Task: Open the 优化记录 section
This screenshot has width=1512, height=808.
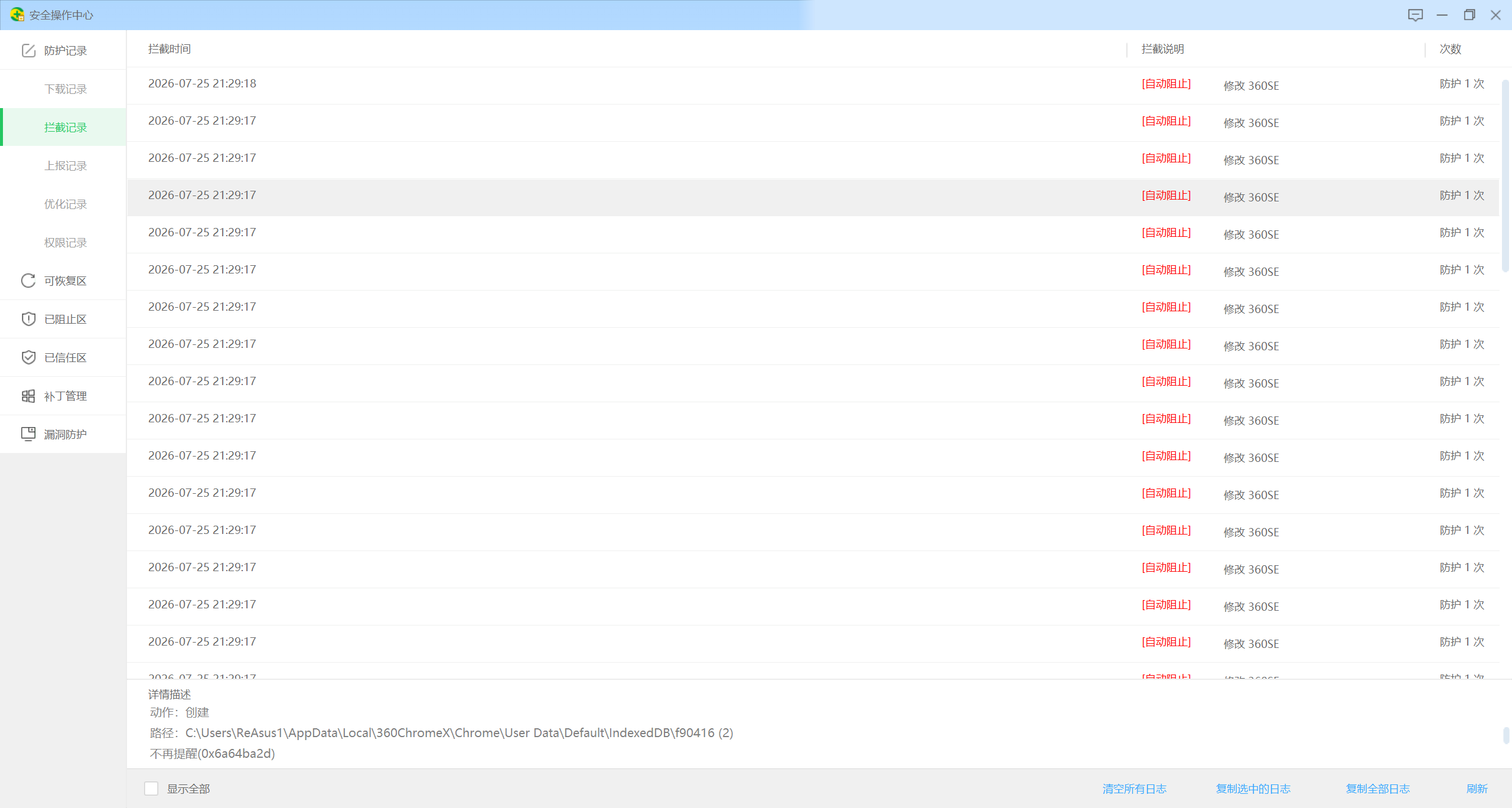Action: tap(63, 204)
